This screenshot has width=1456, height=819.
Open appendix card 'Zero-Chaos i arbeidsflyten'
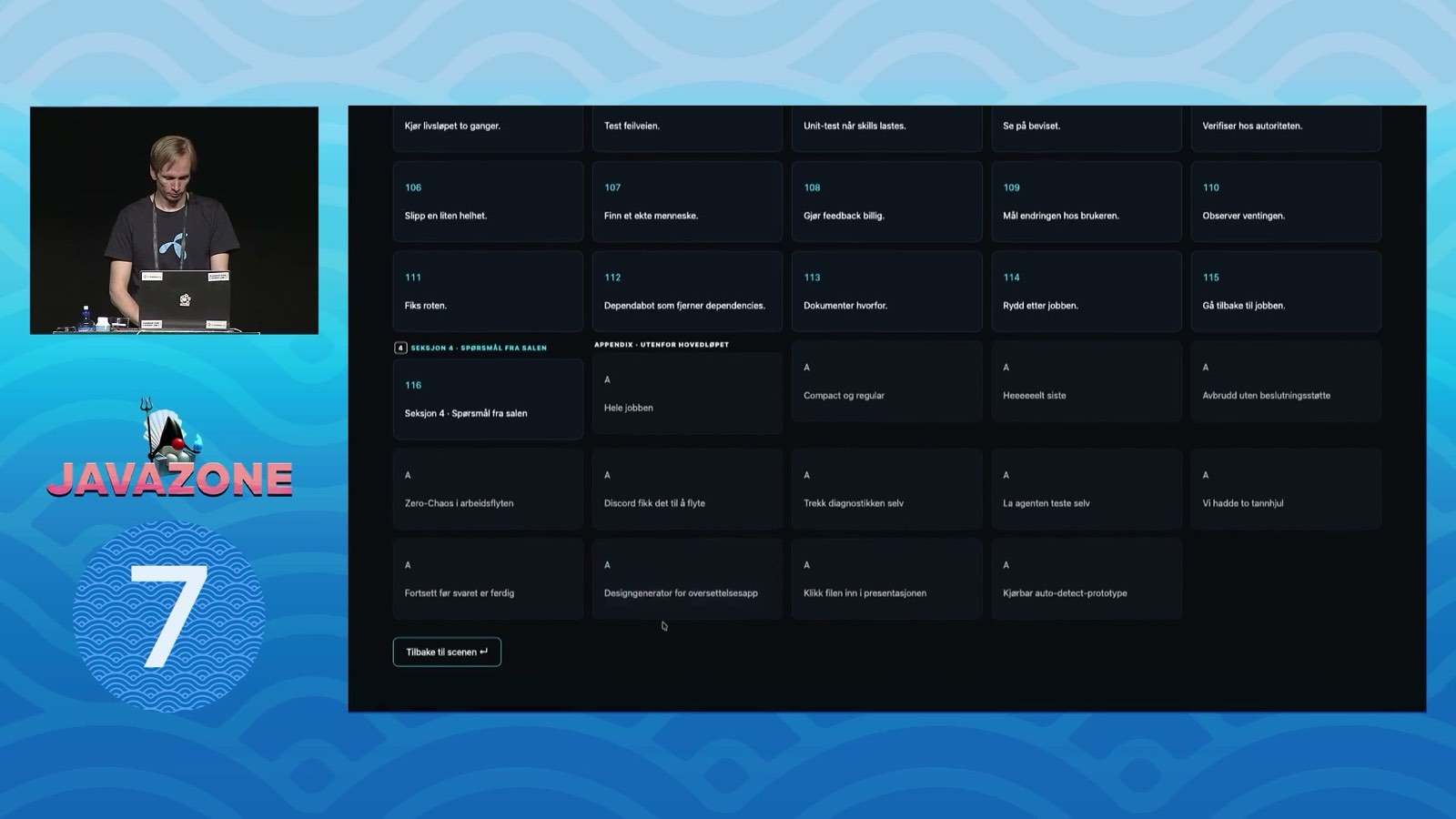(488, 489)
